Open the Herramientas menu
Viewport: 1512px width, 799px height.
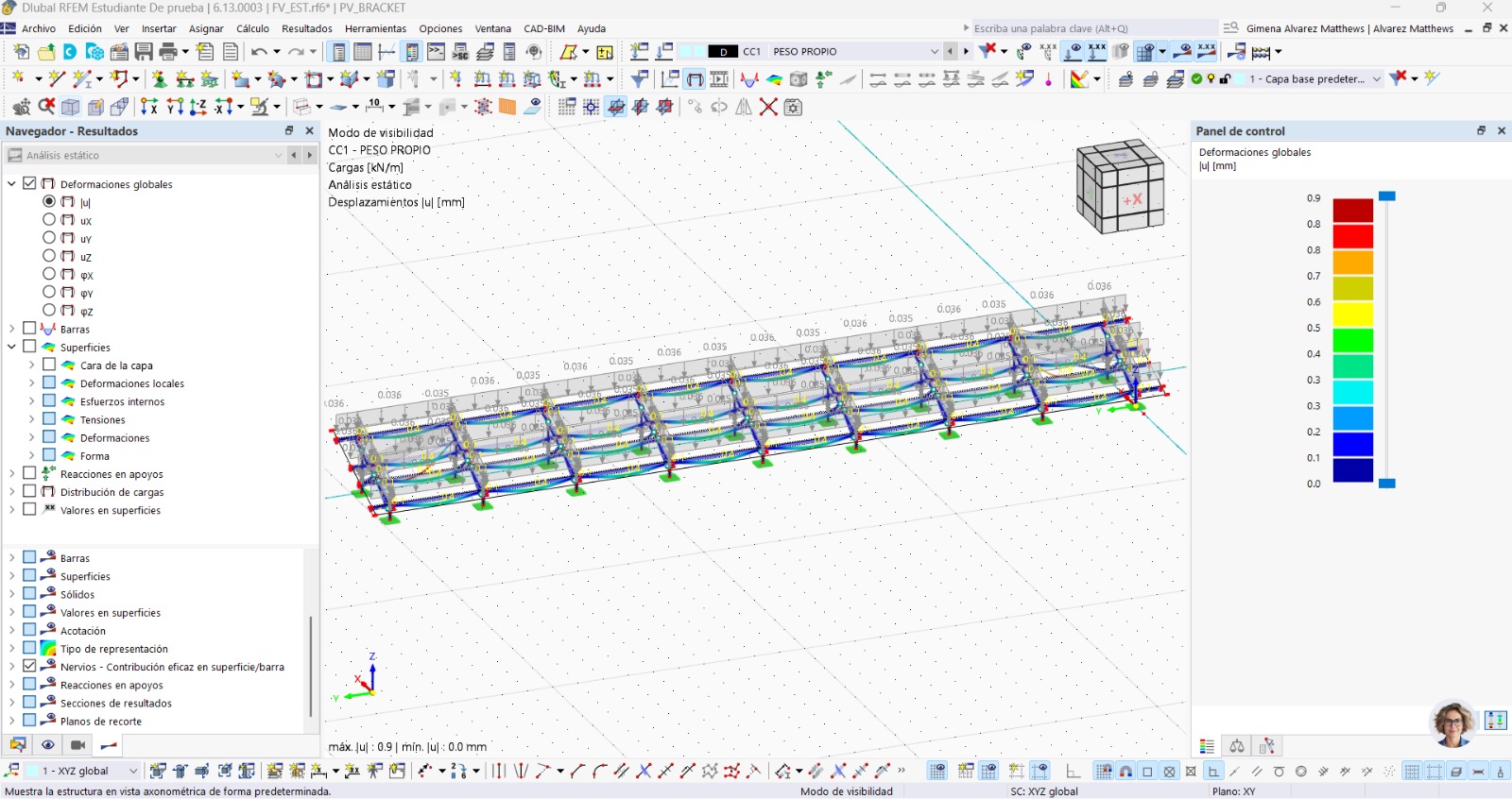pos(375,28)
